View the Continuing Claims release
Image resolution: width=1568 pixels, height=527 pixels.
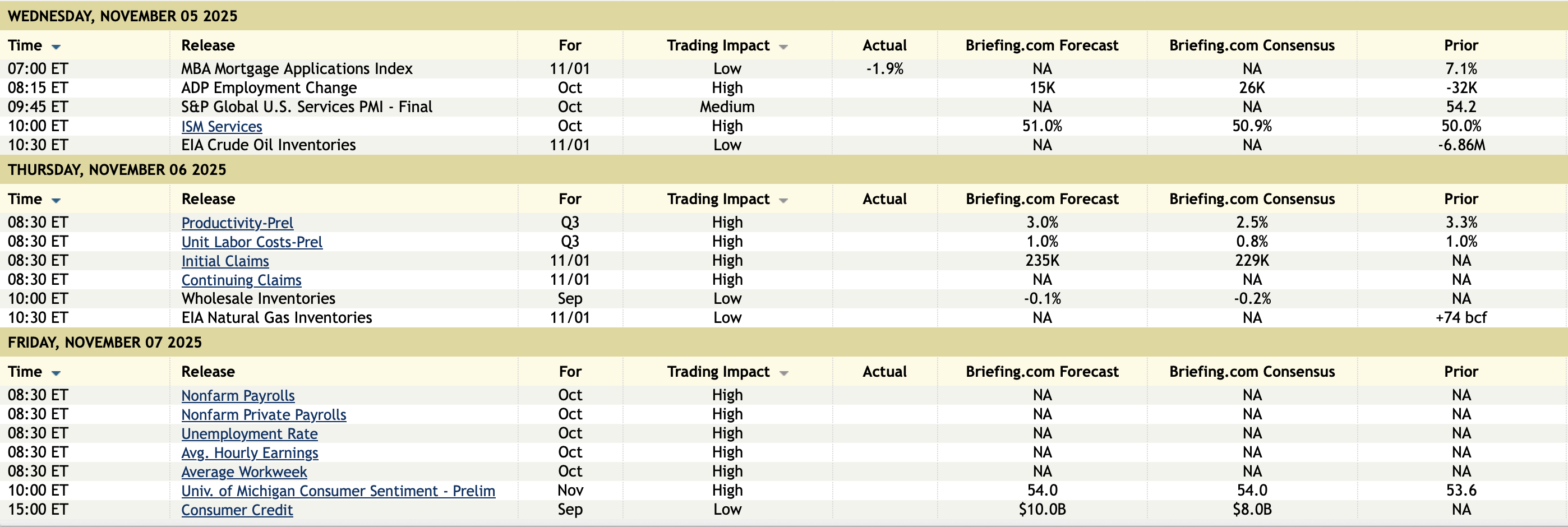coord(241,280)
